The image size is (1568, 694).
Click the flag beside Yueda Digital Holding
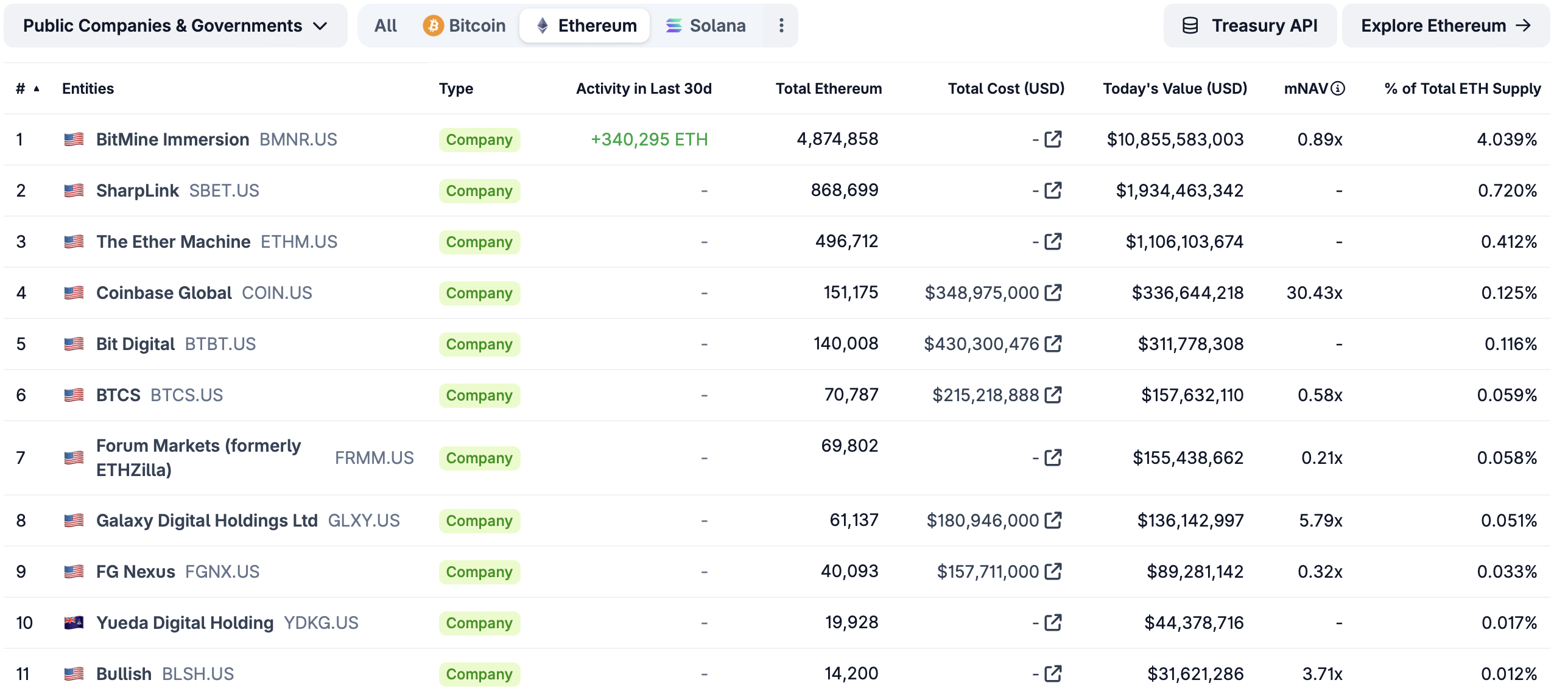pyautogui.click(x=74, y=622)
